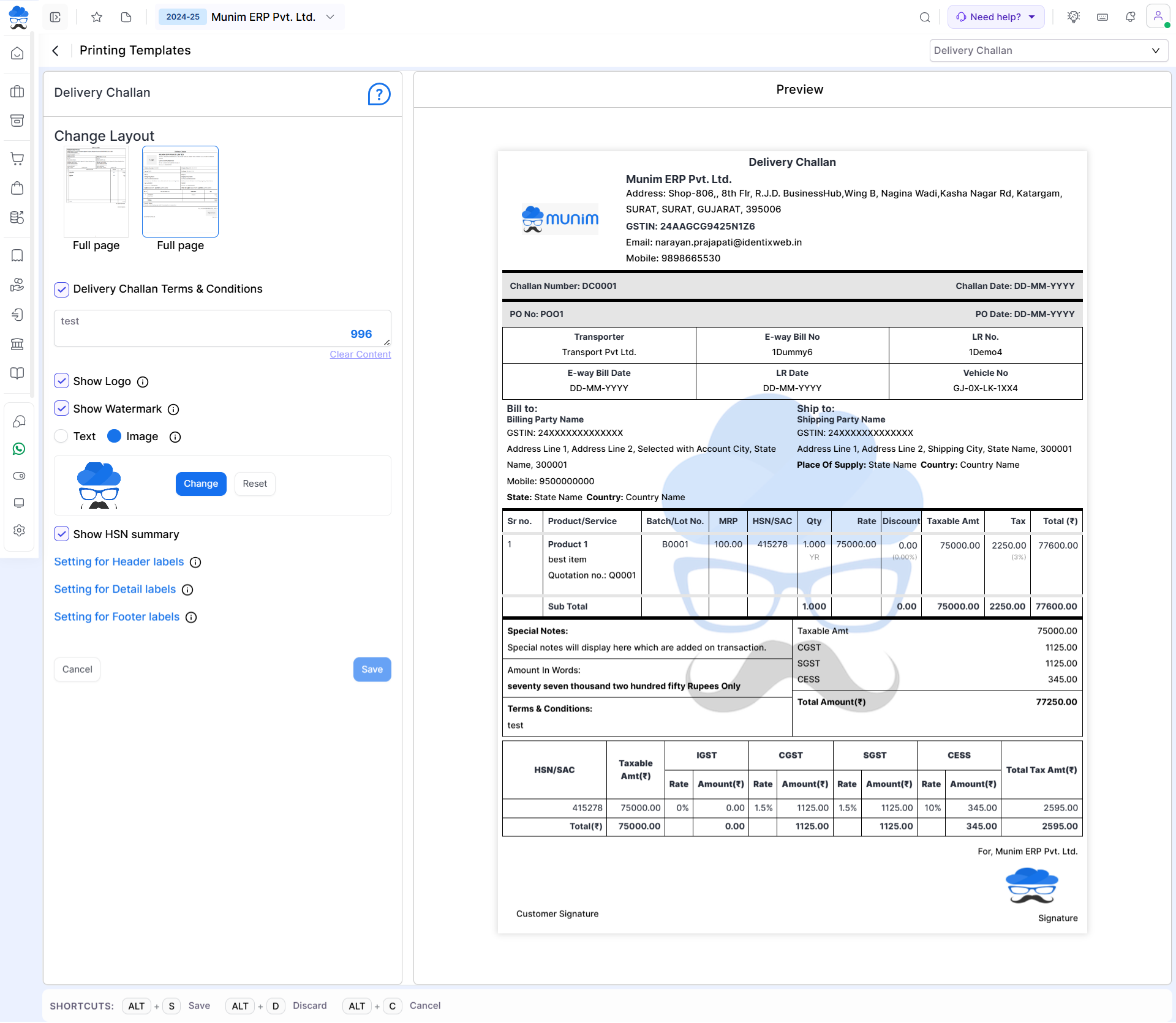The image size is (1176, 1023).
Task: Click info icon next to Show Logo
Action: [143, 382]
